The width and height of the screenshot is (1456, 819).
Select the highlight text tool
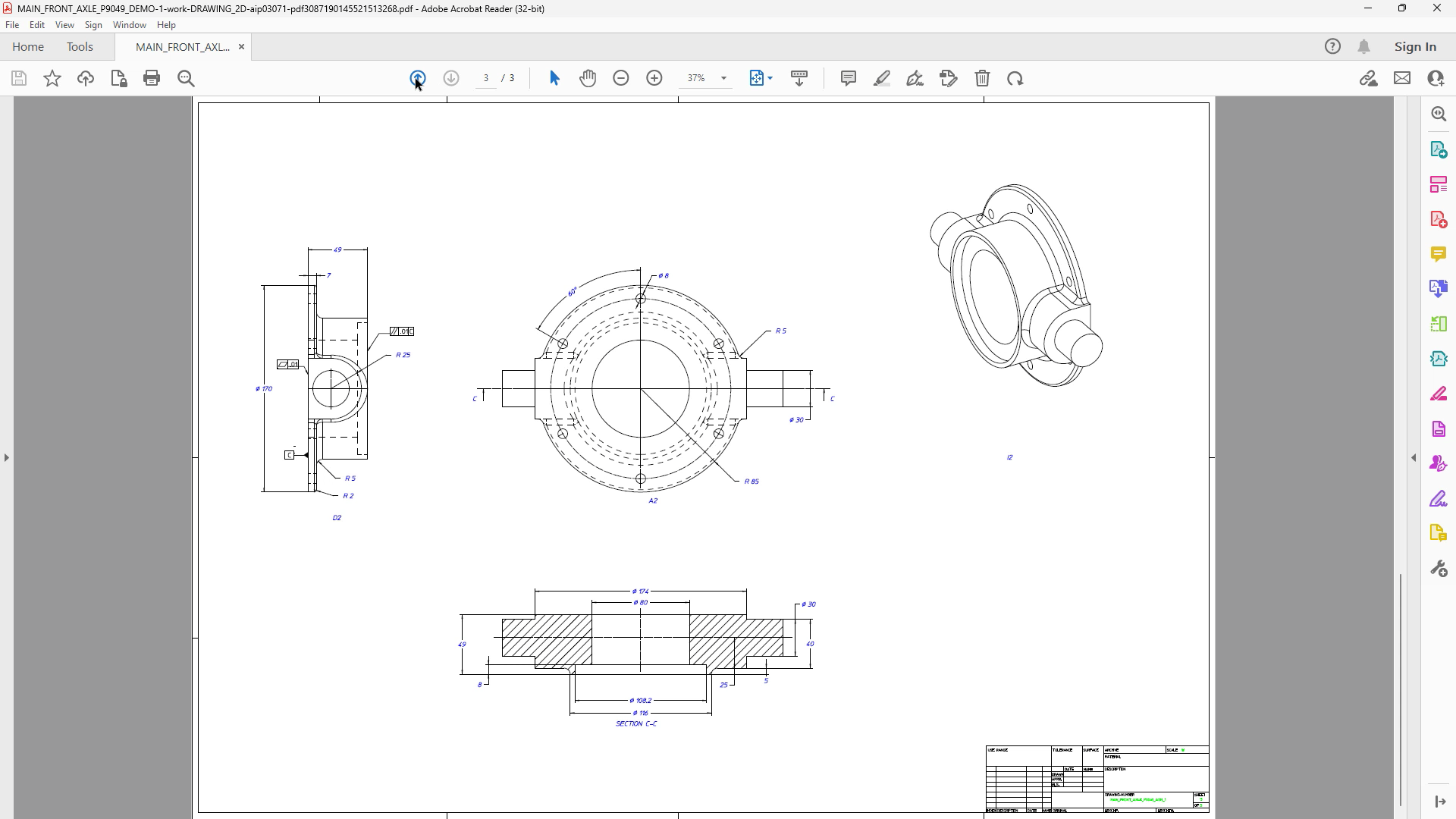pyautogui.click(x=882, y=78)
